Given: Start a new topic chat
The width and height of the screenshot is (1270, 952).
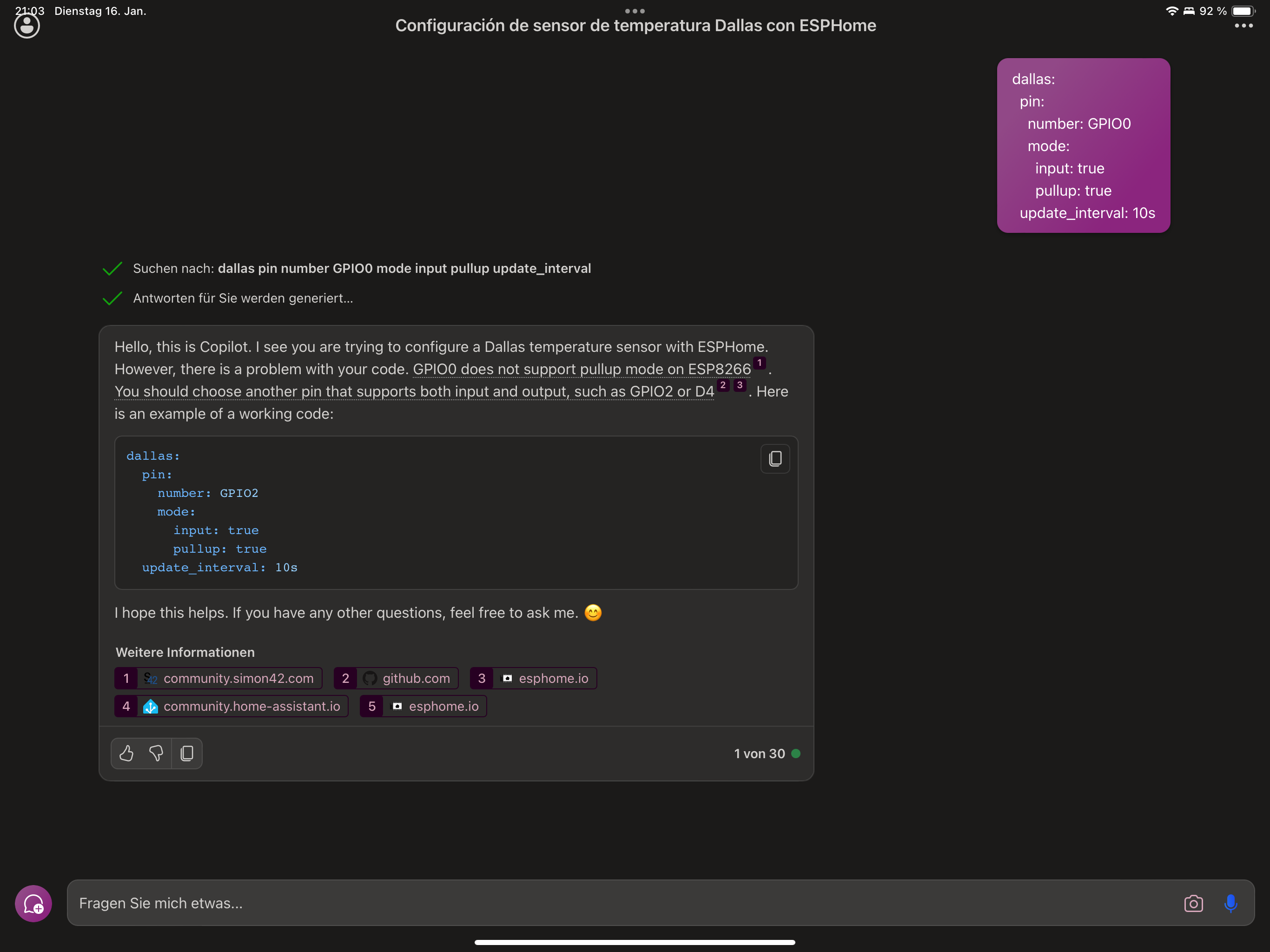Looking at the screenshot, I should click(x=33, y=903).
